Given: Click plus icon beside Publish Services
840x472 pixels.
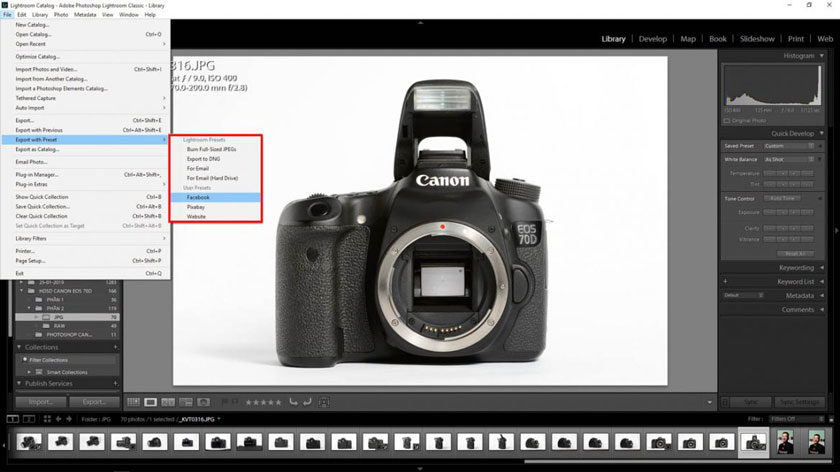Looking at the screenshot, I should (115, 384).
